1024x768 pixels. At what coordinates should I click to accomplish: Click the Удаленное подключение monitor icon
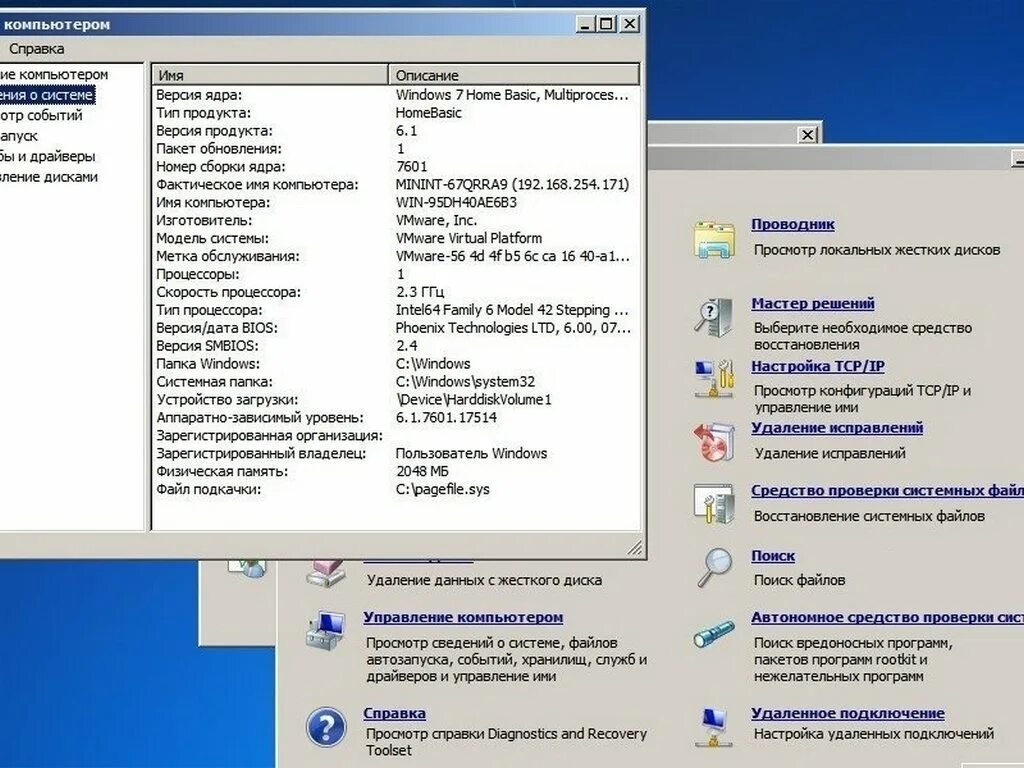(712, 728)
